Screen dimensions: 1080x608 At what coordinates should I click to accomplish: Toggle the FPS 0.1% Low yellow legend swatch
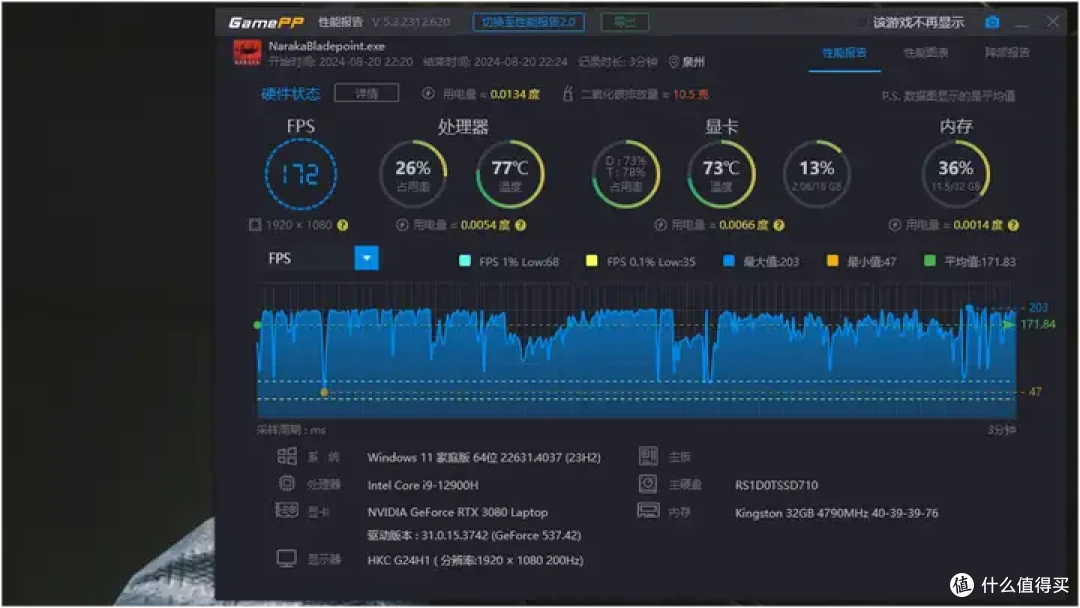(592, 261)
